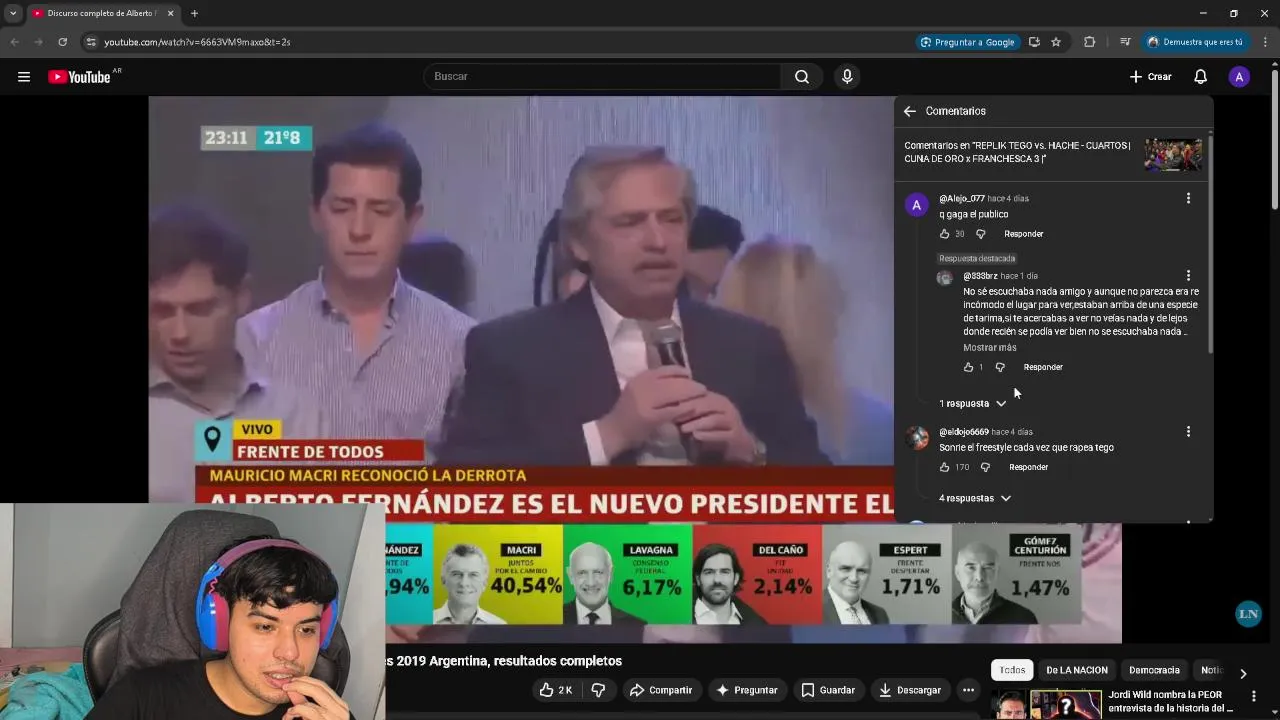This screenshot has height=720, width=1280.
Task: Click the Compartir button
Action: click(660, 690)
